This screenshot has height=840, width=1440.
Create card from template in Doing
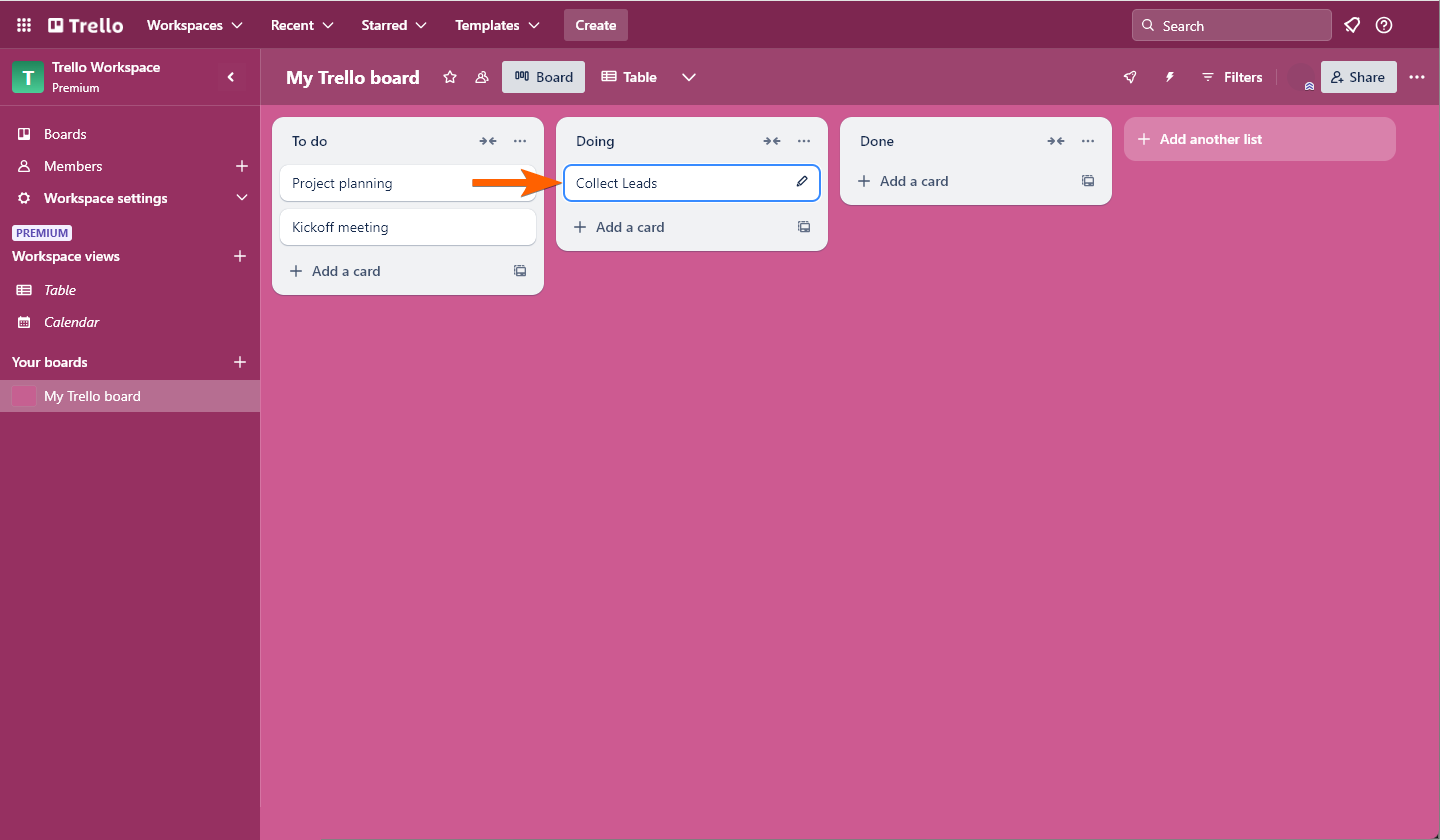coord(804,227)
